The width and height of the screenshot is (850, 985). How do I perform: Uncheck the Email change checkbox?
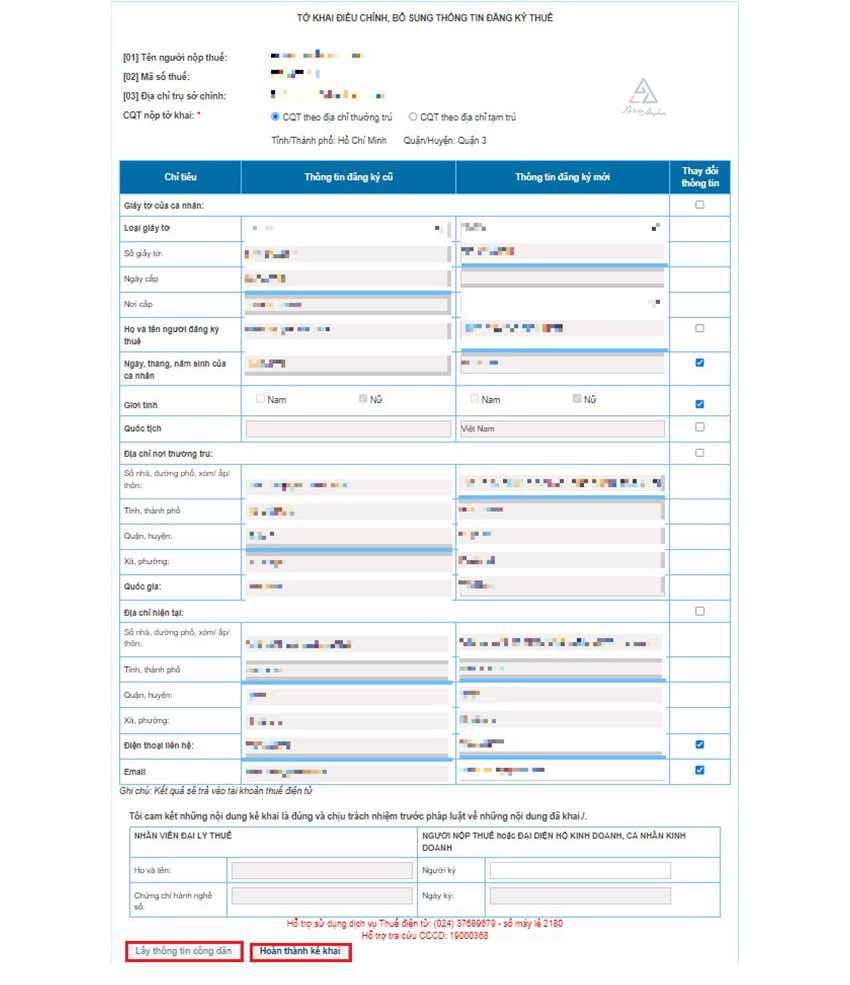tap(699, 770)
